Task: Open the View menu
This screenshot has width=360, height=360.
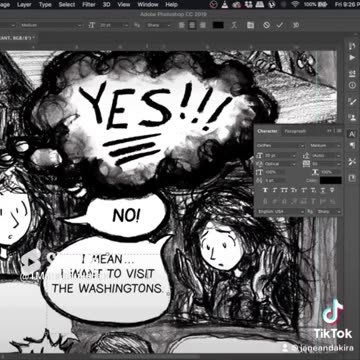Action: (124, 5)
